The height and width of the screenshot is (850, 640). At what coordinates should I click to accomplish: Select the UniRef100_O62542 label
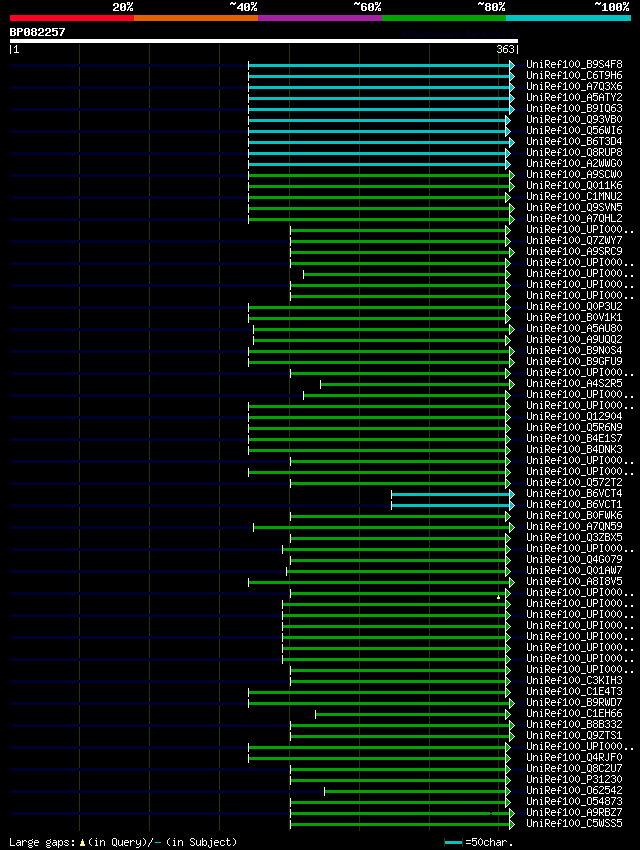click(x=574, y=790)
